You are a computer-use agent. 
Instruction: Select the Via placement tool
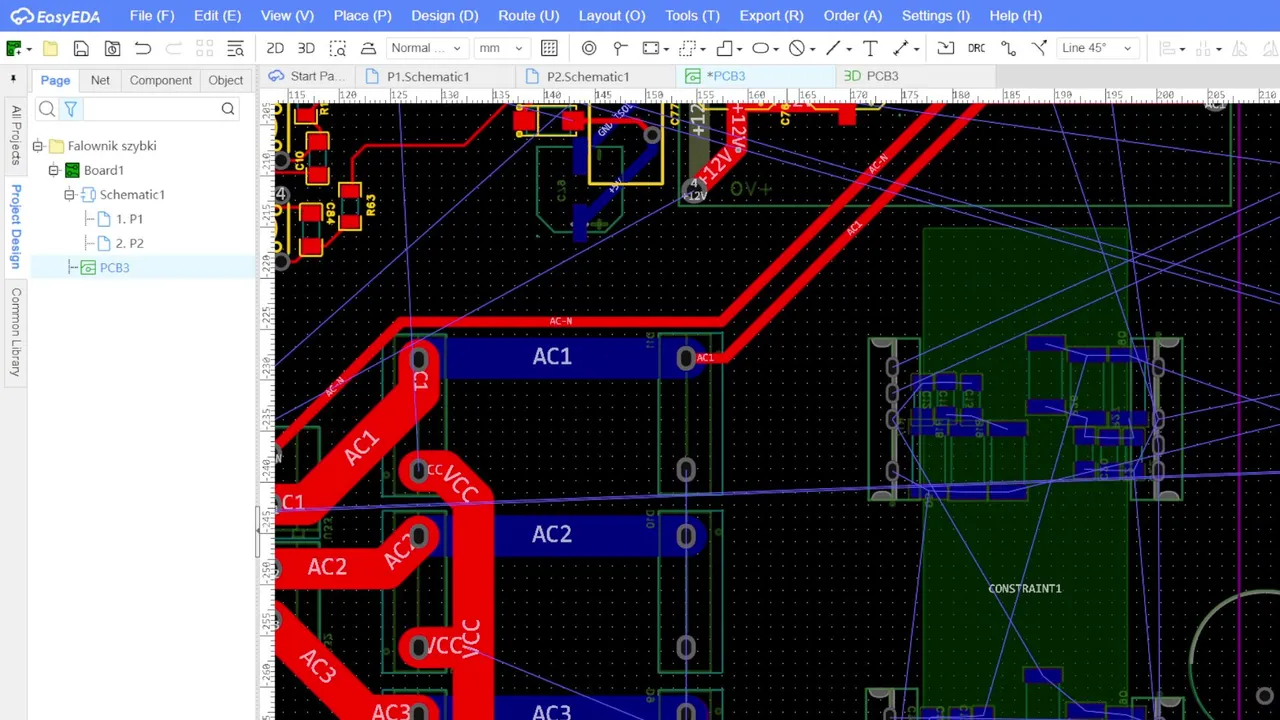(x=620, y=48)
